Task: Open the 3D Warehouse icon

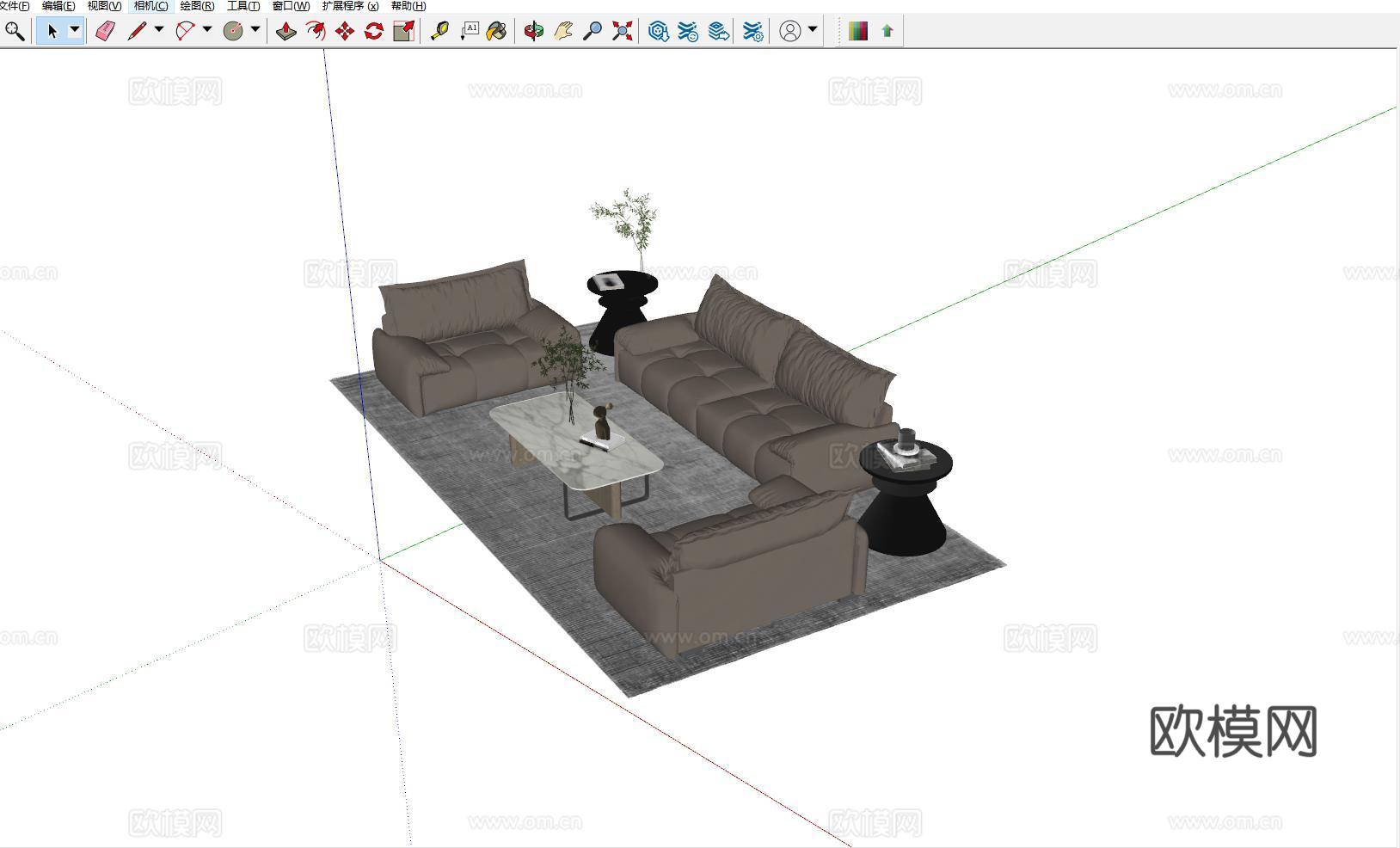Action: click(x=659, y=32)
